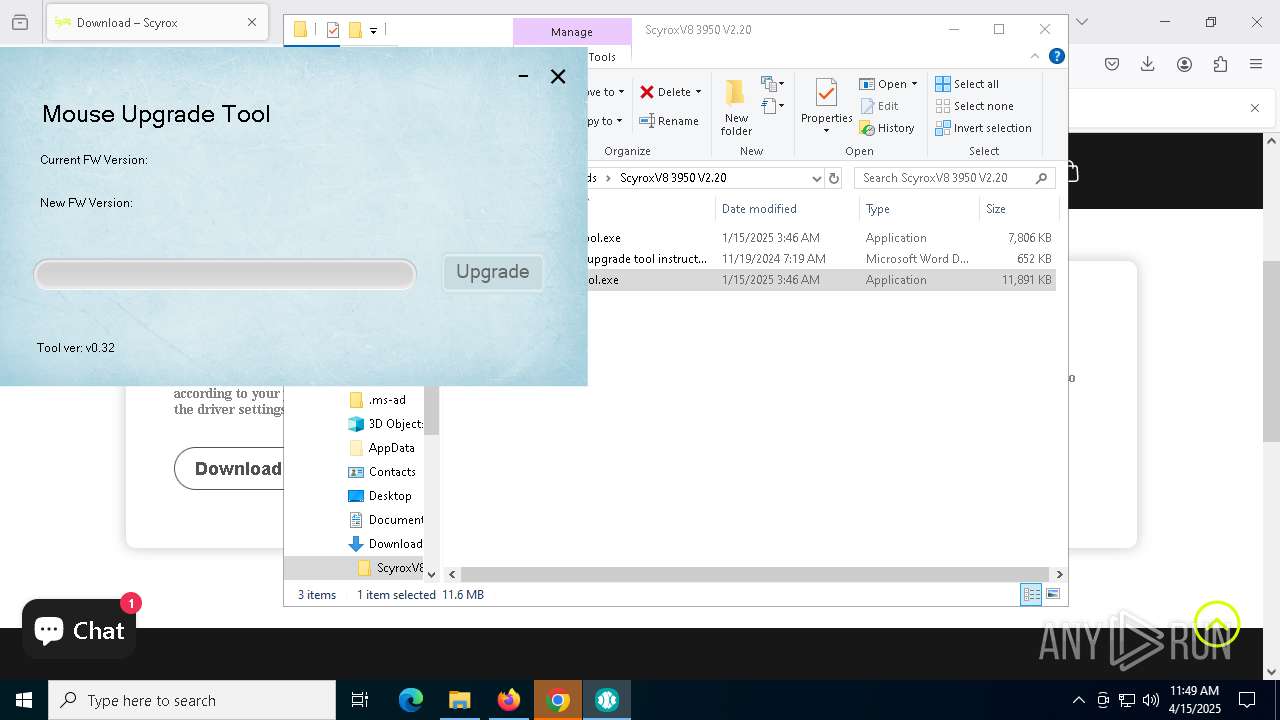Open Firefox Extensions puzzle icon
This screenshot has height=720, width=1280.
tap(1220, 64)
